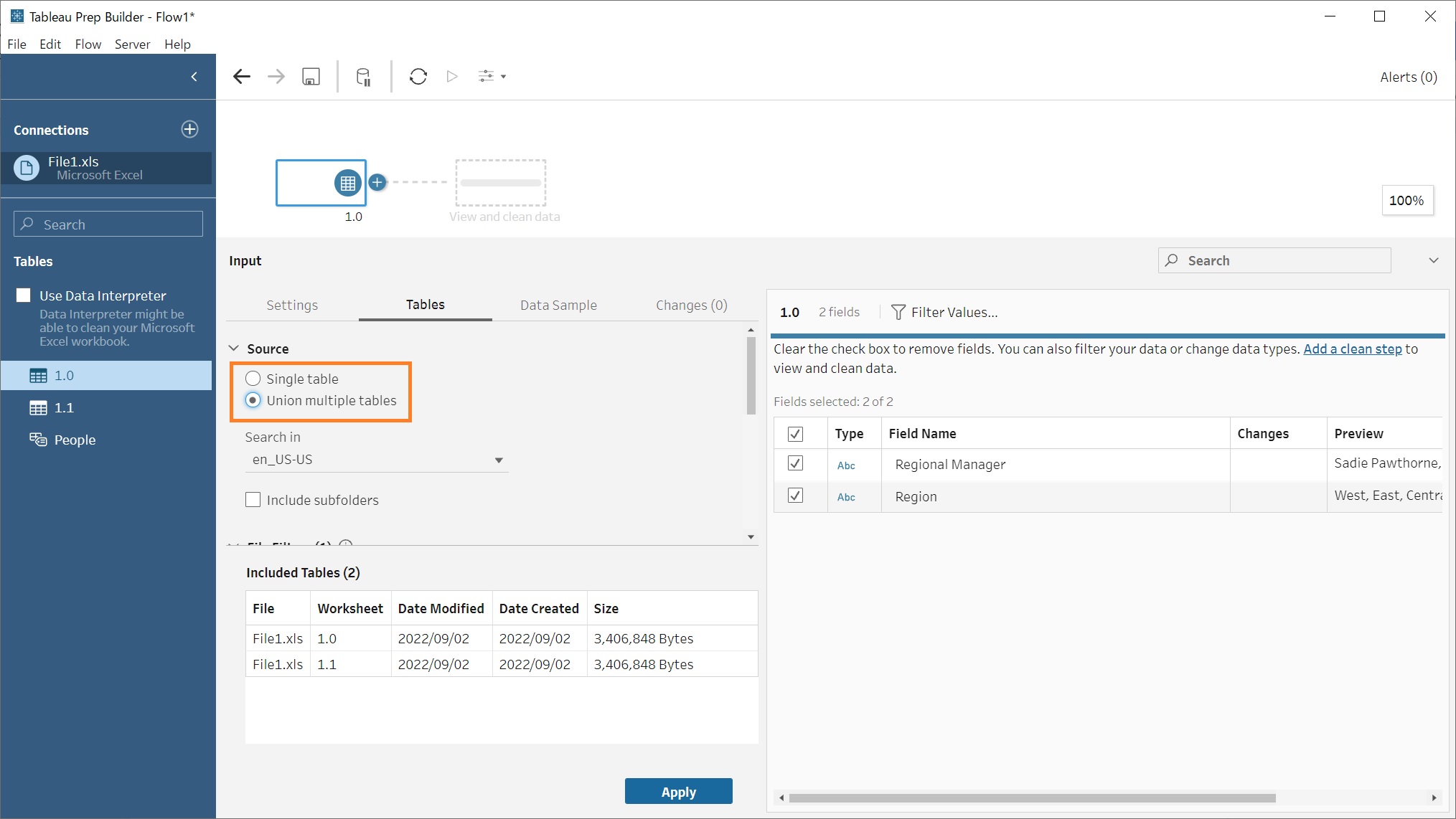This screenshot has width=1456, height=819.
Task: Switch to the Data Sample tab
Action: (558, 305)
